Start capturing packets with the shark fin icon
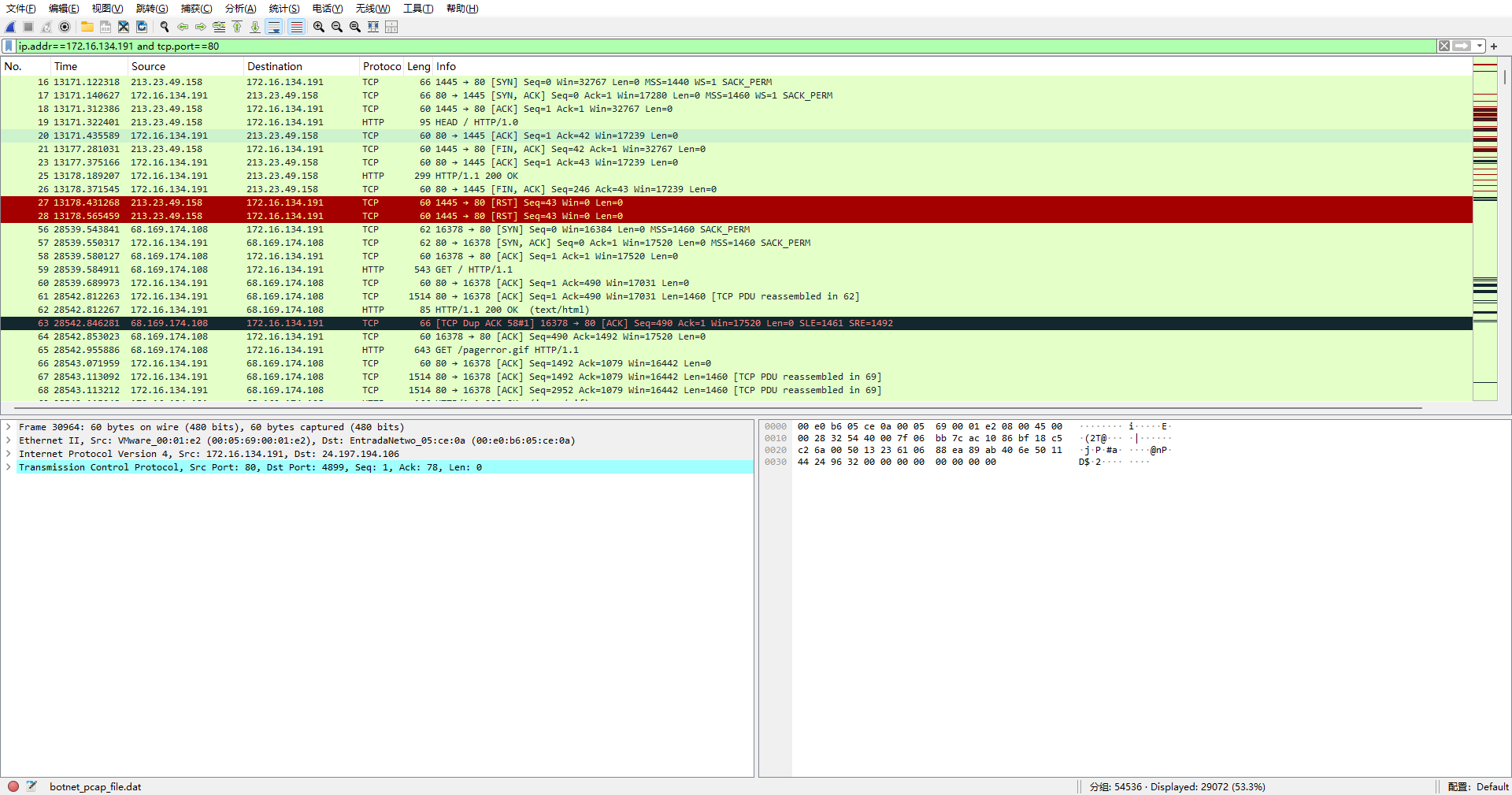The height and width of the screenshot is (795, 1512). tap(11, 27)
